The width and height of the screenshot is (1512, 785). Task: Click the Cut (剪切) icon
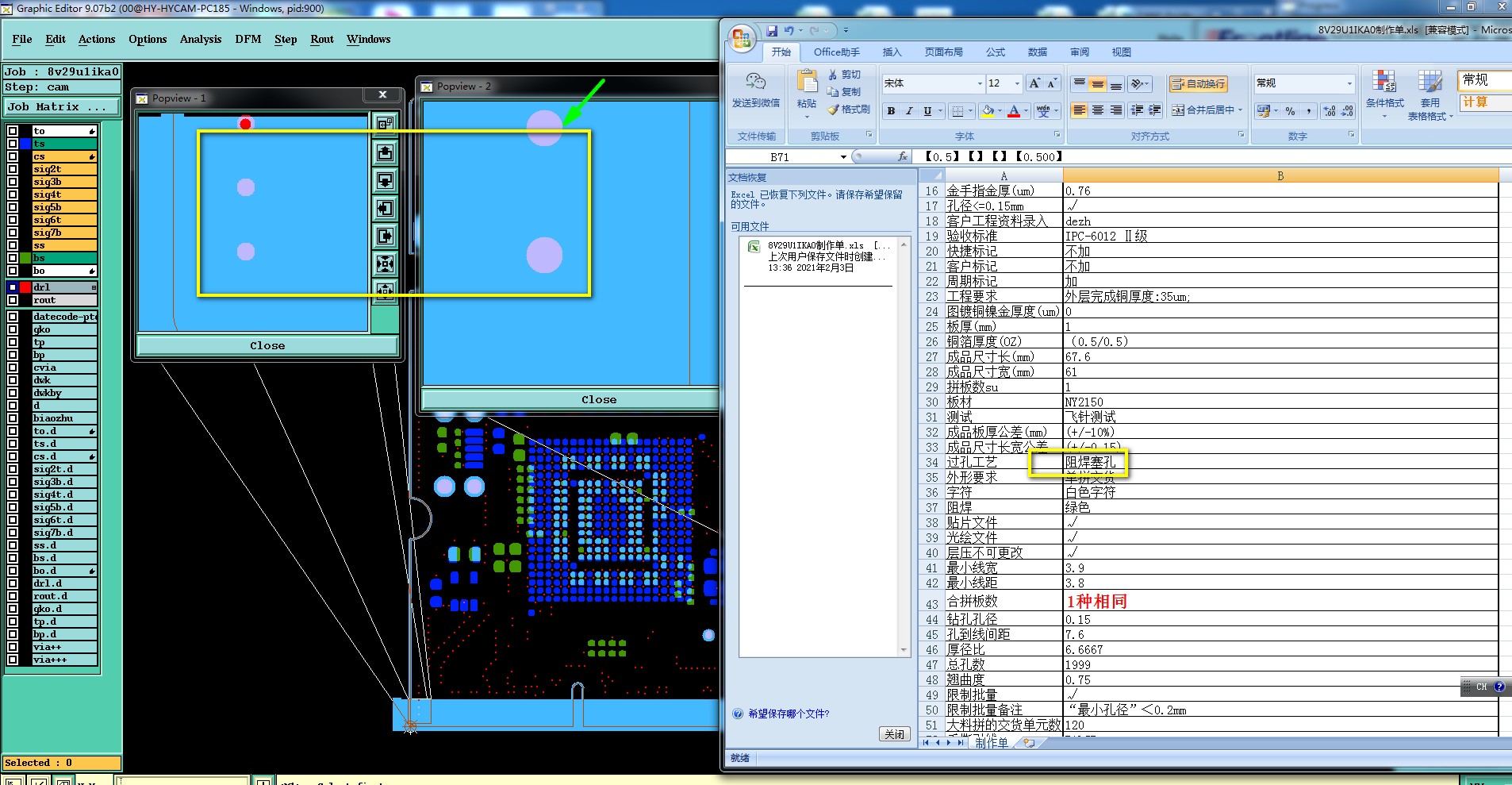coord(833,74)
